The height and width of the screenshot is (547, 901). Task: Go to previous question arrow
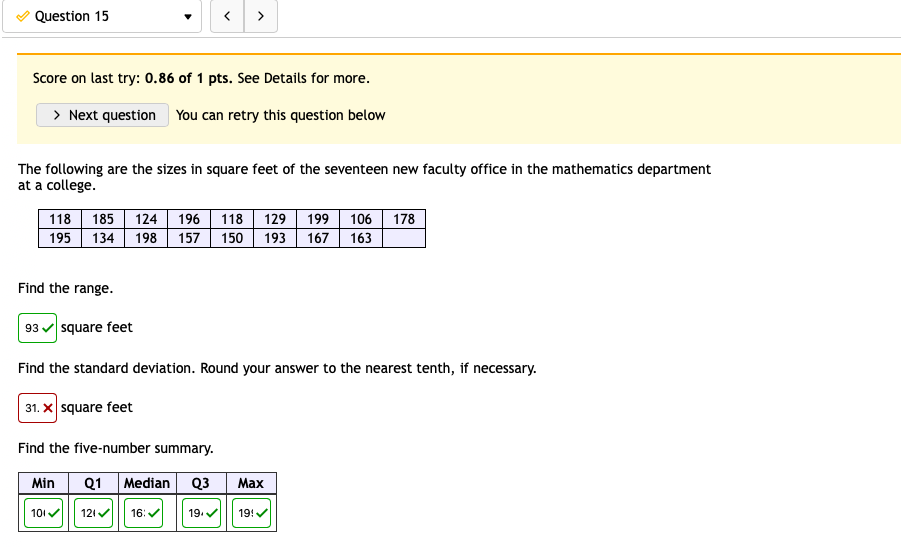click(x=227, y=16)
